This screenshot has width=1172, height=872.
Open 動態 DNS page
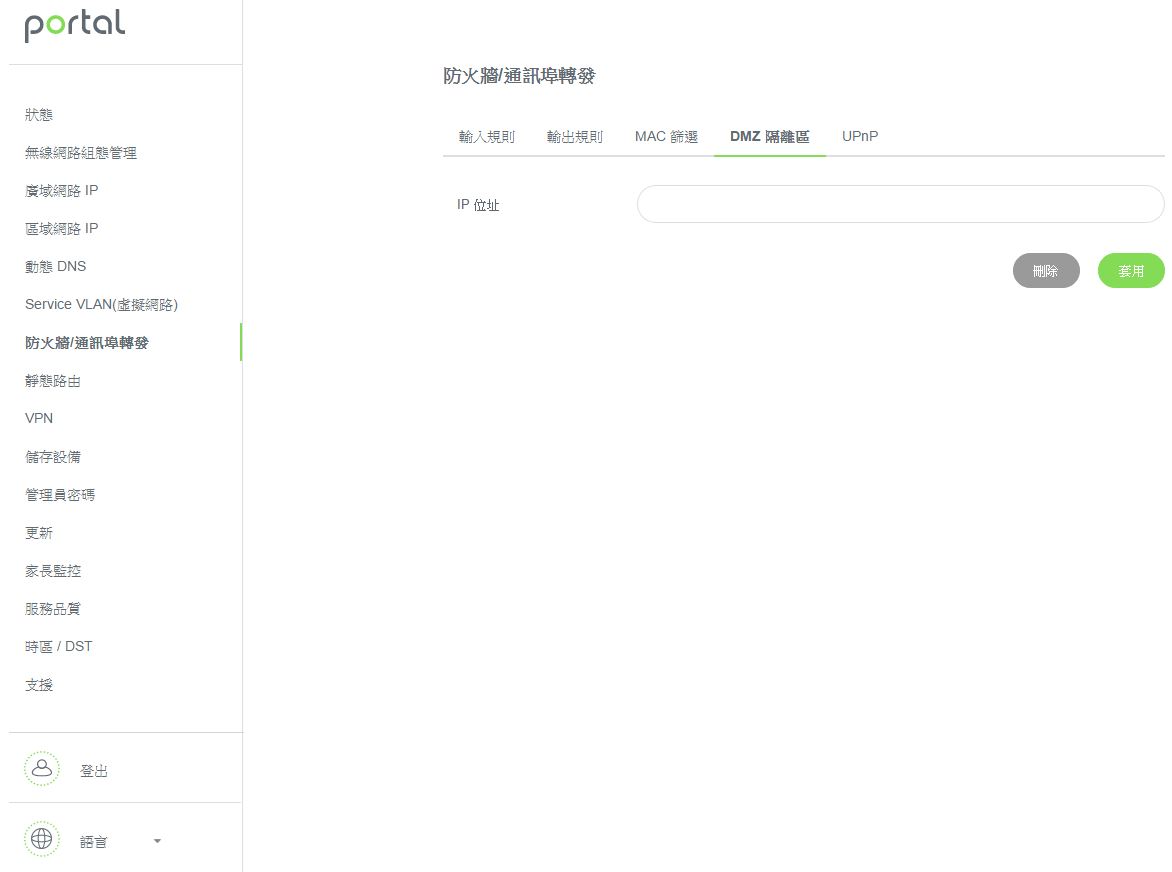tap(55, 267)
